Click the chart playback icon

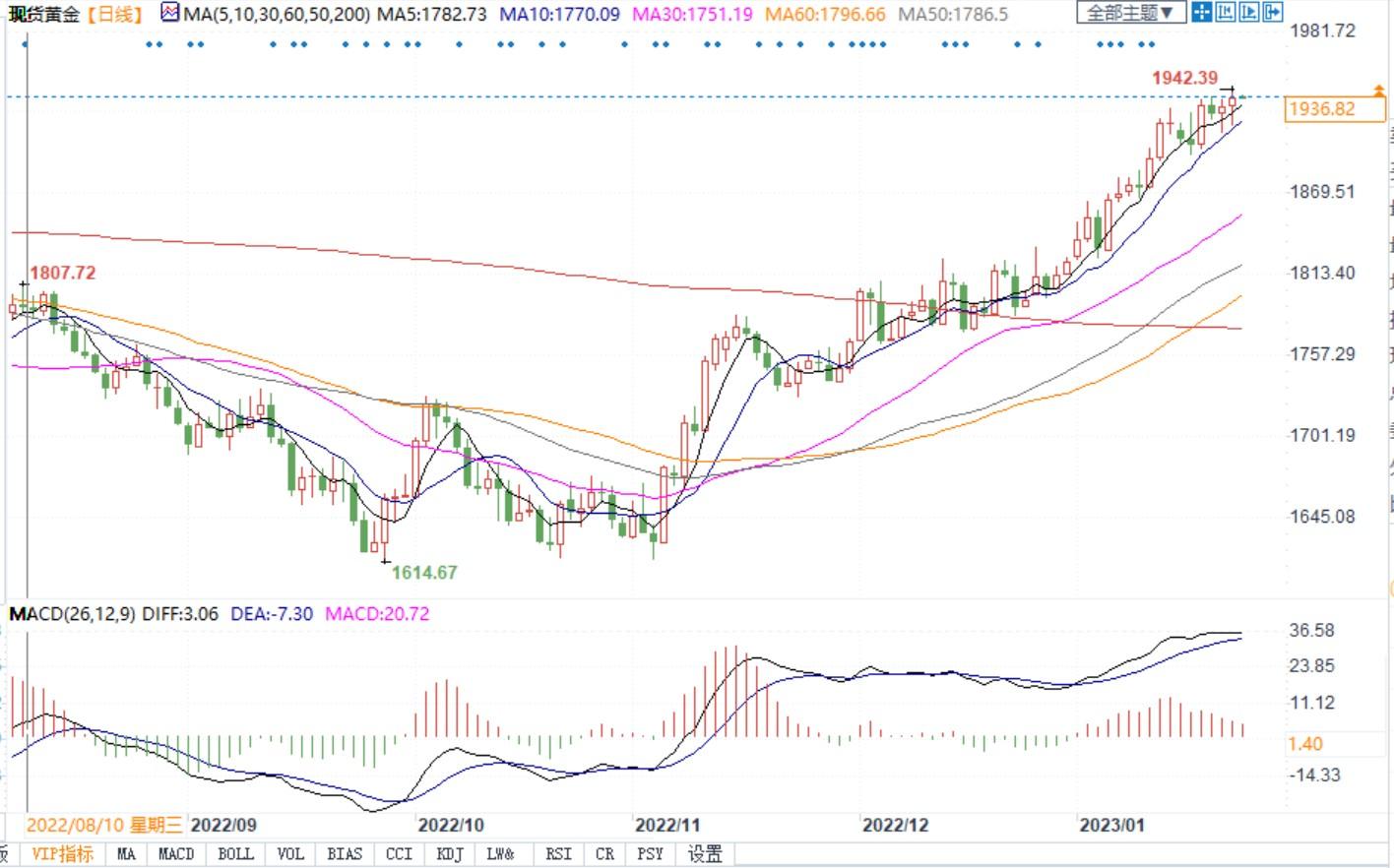tap(1248, 13)
